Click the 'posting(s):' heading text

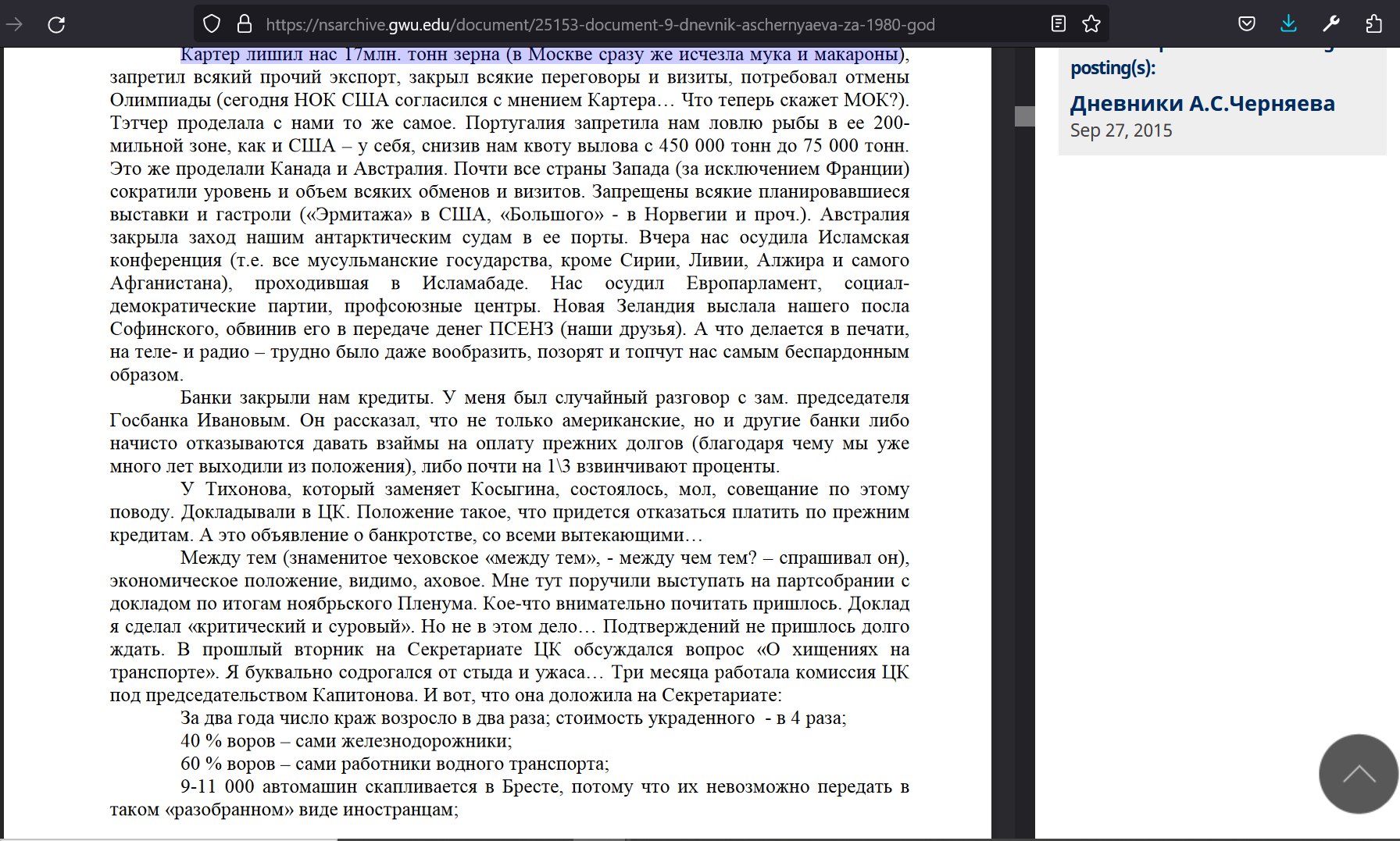coord(1112,68)
